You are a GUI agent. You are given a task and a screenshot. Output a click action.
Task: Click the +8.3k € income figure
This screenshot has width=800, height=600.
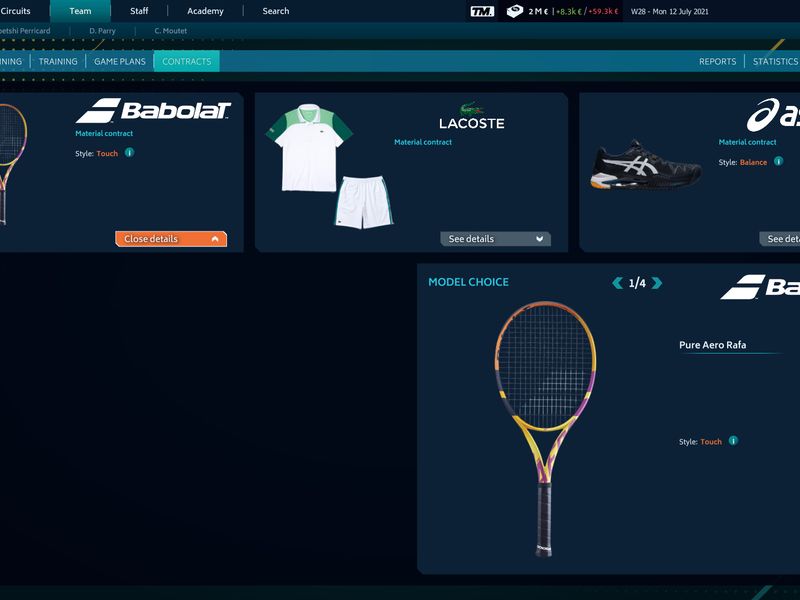point(569,11)
